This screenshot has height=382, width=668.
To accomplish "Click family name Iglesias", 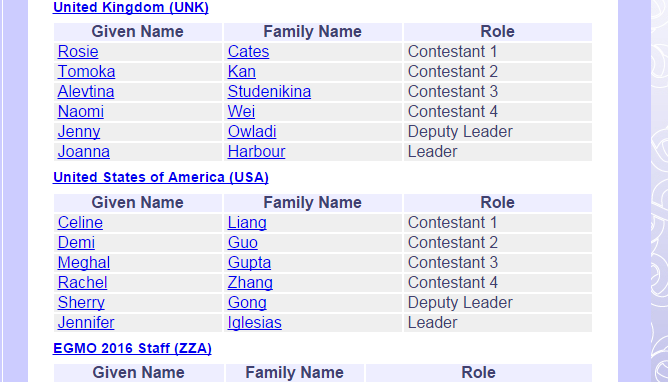I will [254, 323].
